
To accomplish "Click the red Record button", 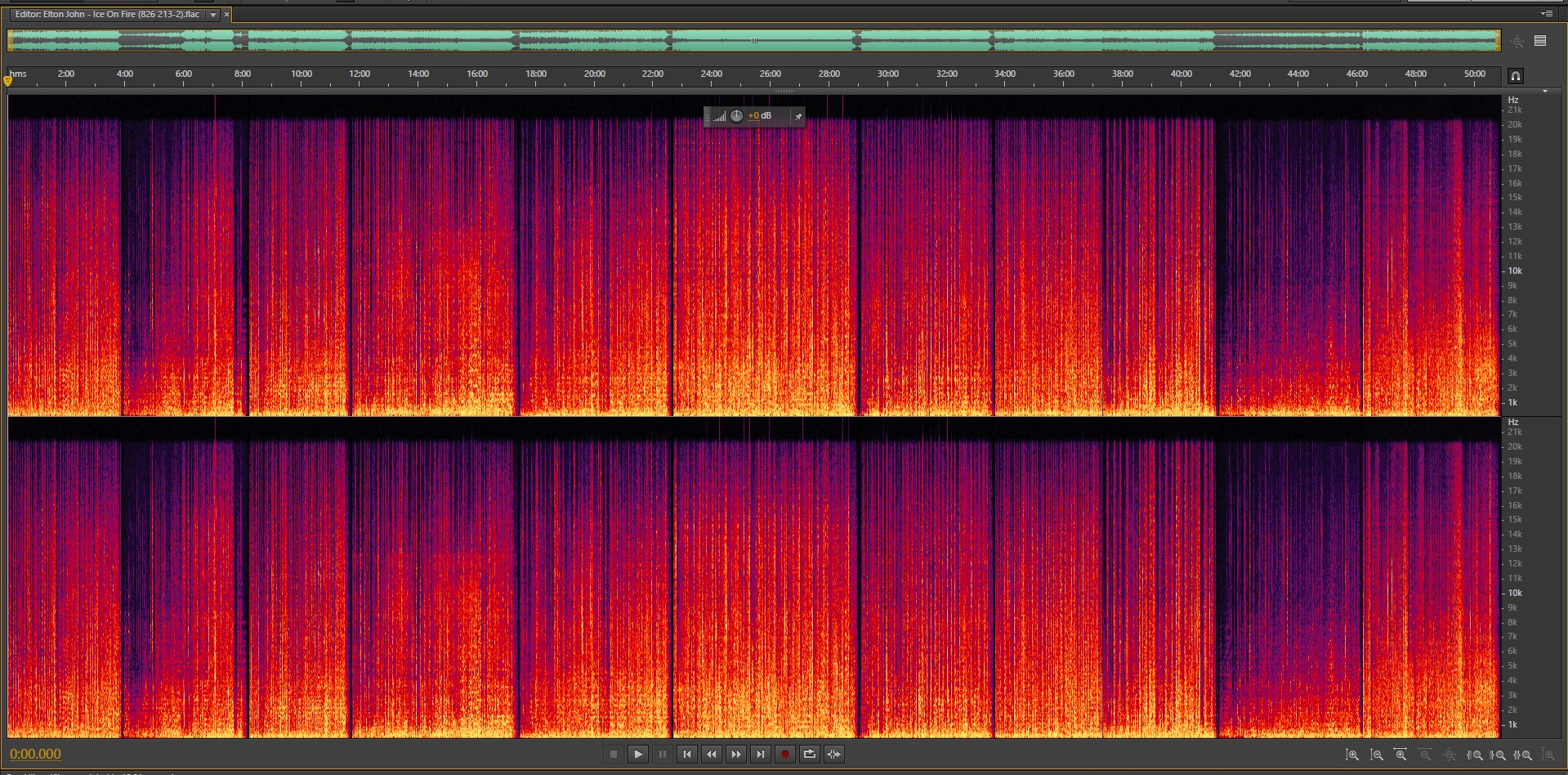I will point(785,754).
